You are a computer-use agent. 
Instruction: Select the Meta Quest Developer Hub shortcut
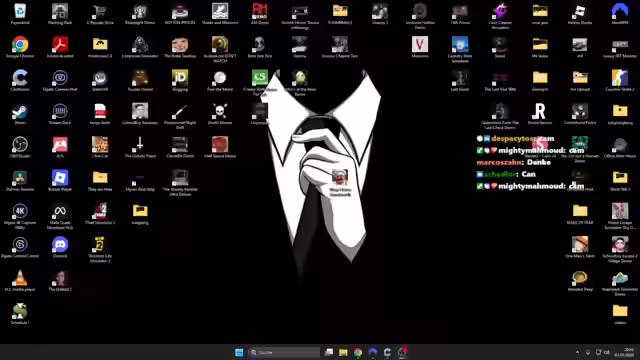60,216
